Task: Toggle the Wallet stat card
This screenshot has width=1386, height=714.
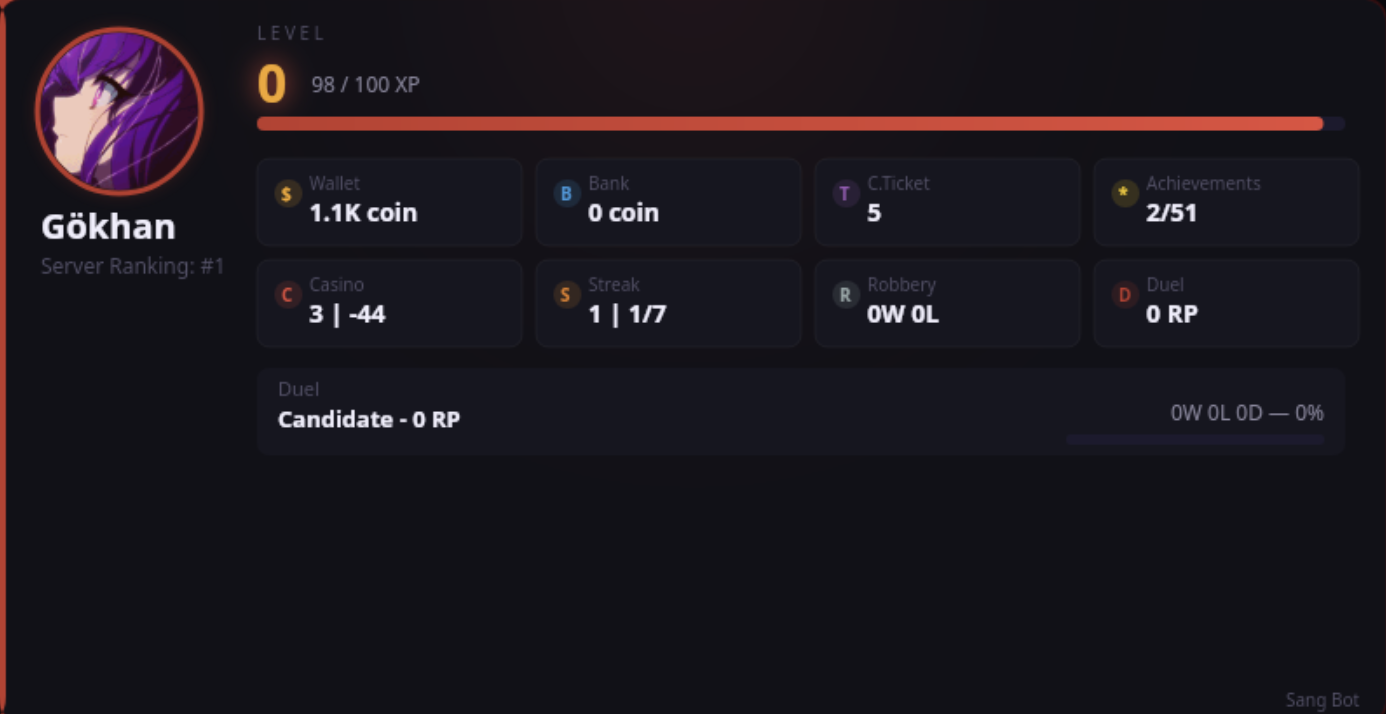Action: point(389,201)
